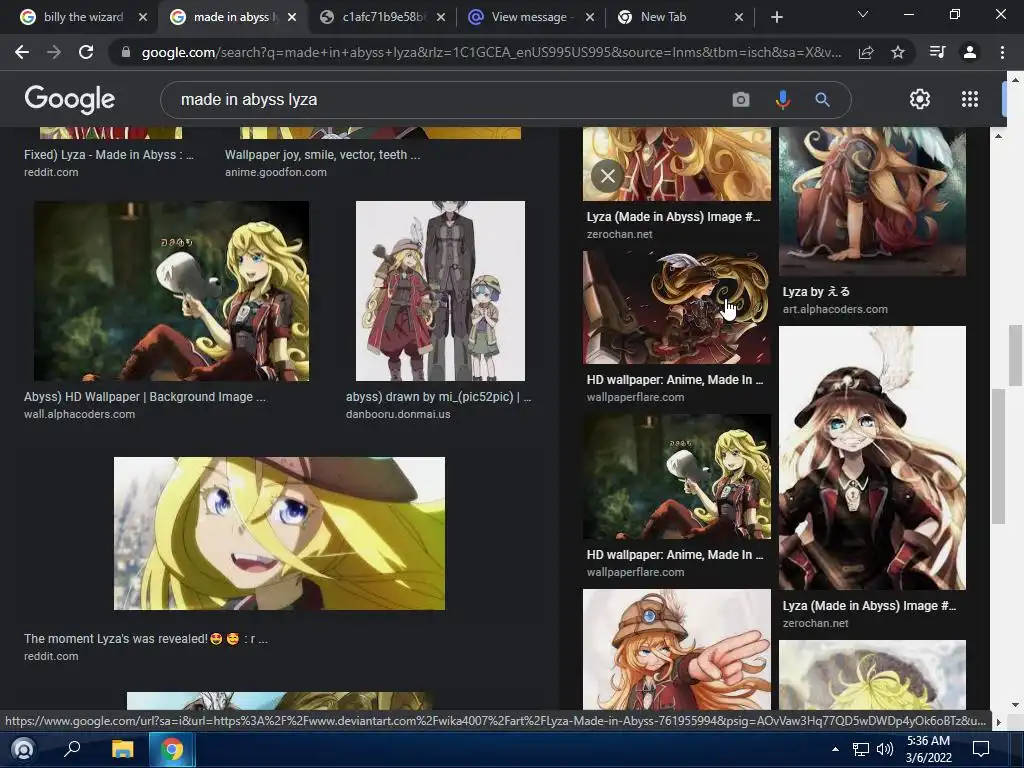Open Chrome profile icon
Image resolution: width=1024 pixels, height=768 pixels.
[x=970, y=52]
